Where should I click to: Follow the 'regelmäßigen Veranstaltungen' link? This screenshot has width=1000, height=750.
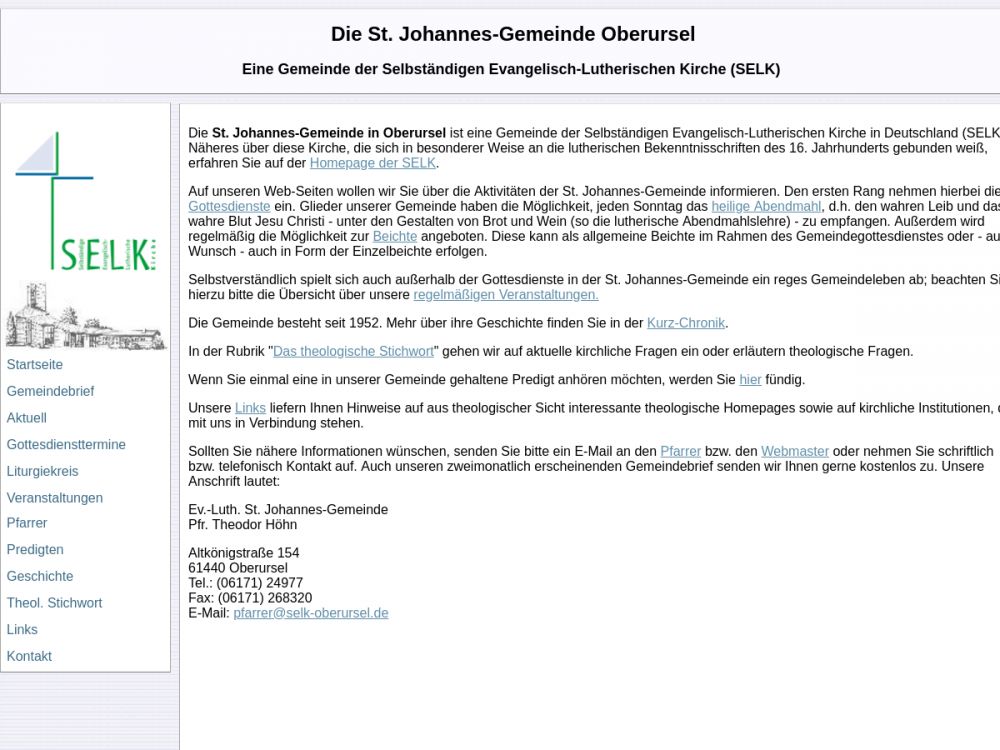point(505,295)
